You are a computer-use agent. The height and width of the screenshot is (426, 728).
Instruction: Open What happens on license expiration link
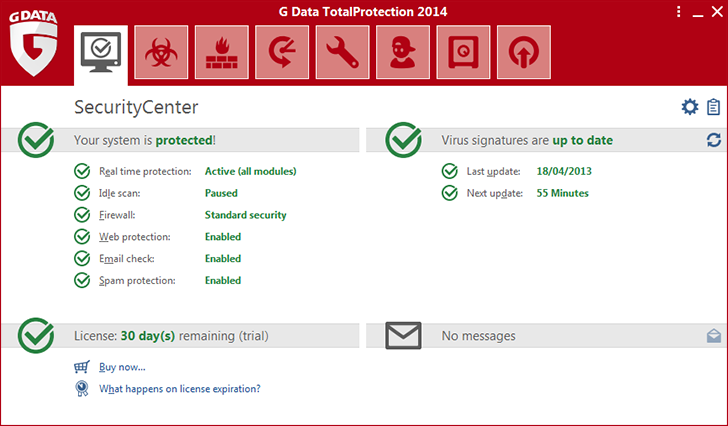click(x=180, y=389)
